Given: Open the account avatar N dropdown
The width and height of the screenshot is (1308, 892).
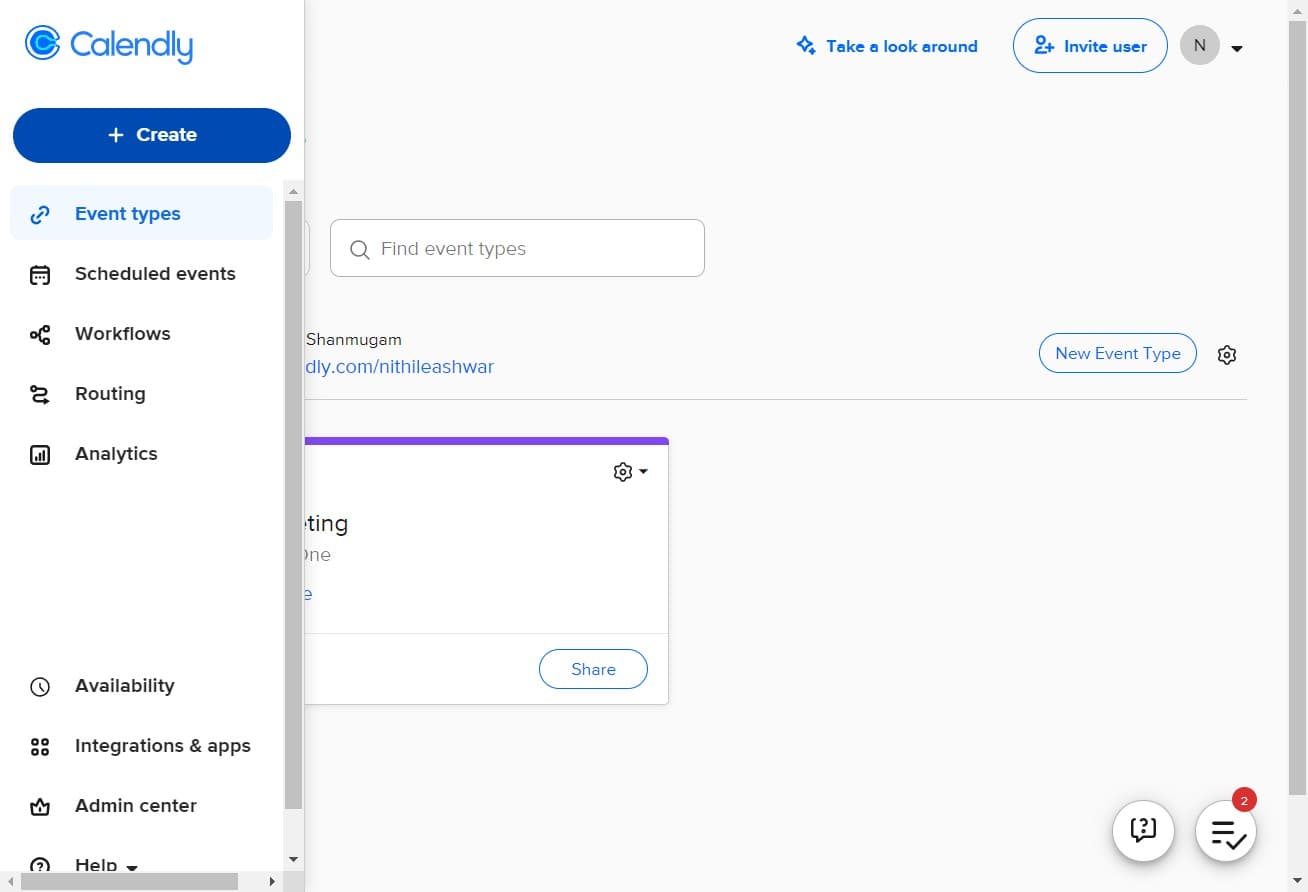Looking at the screenshot, I should (x=1210, y=46).
